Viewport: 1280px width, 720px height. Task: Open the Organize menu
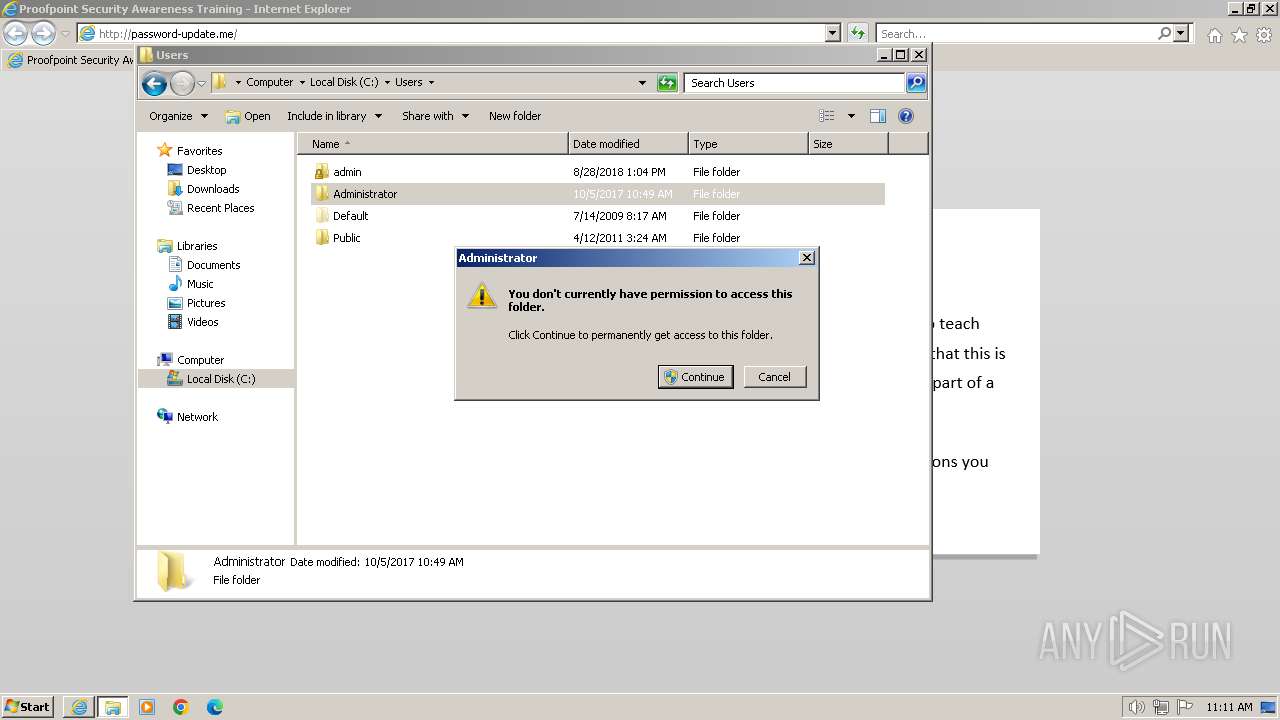(x=178, y=116)
